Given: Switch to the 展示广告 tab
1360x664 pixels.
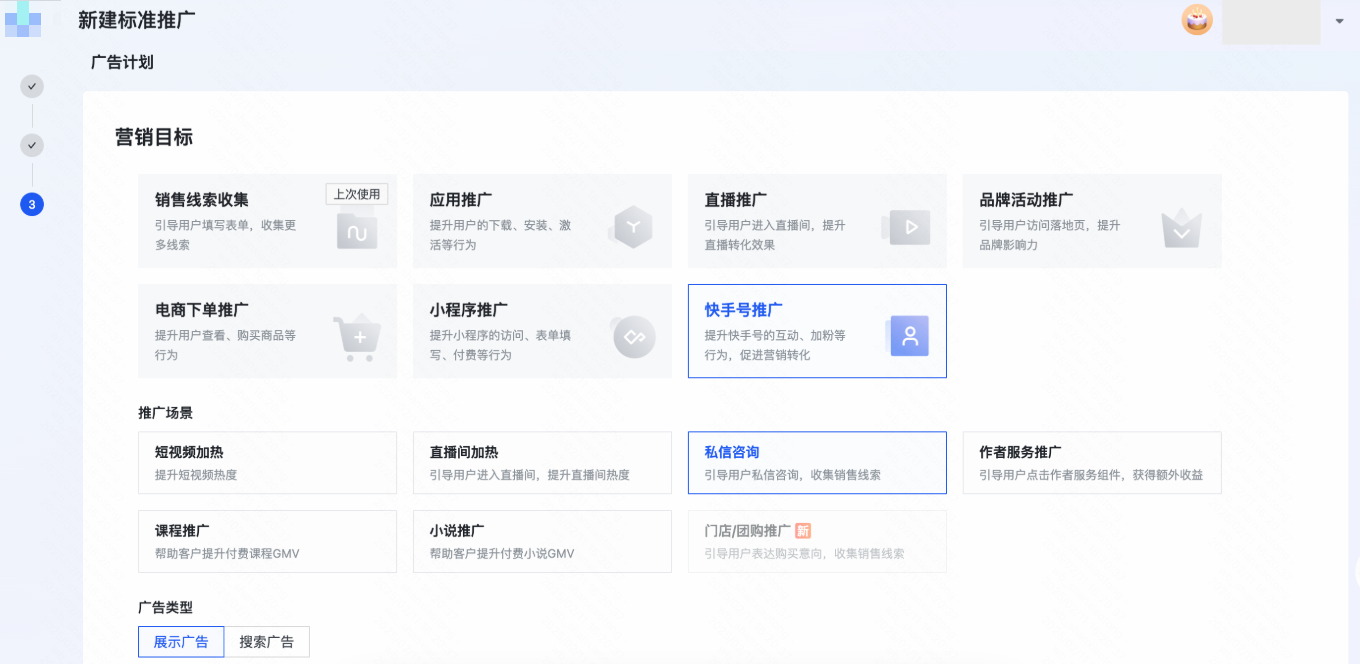Looking at the screenshot, I should [181, 641].
